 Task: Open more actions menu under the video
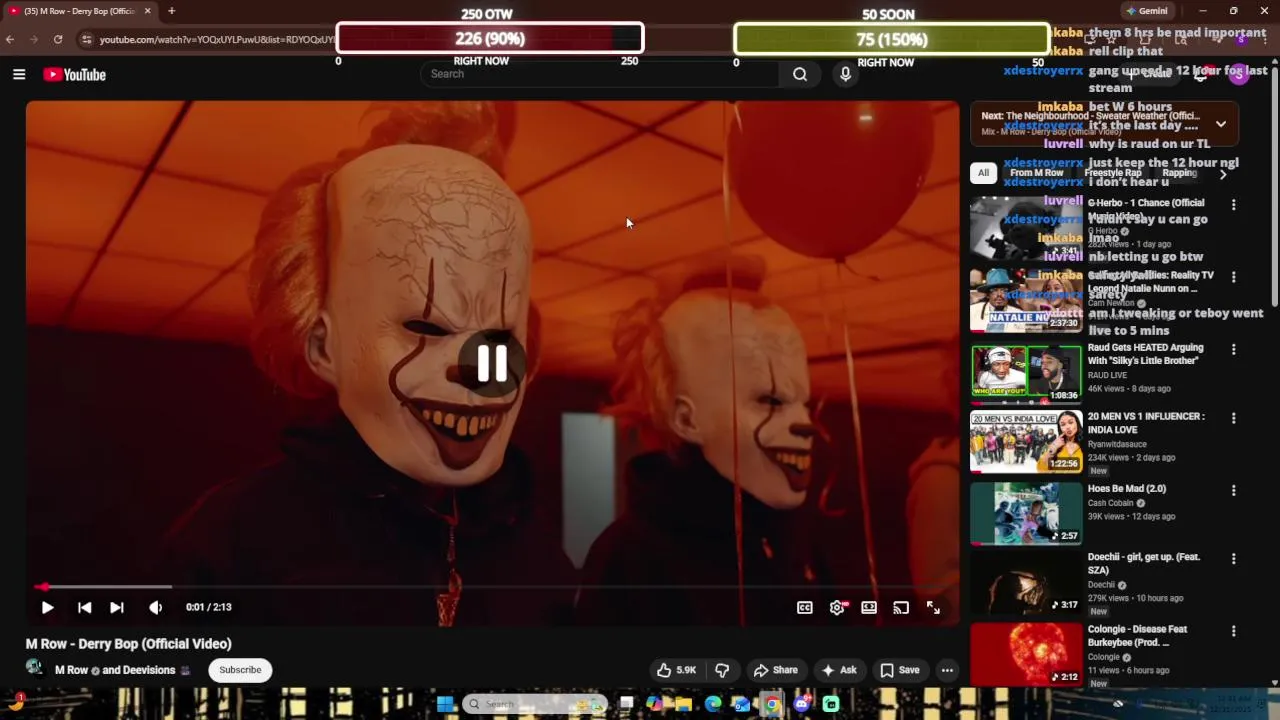point(947,670)
